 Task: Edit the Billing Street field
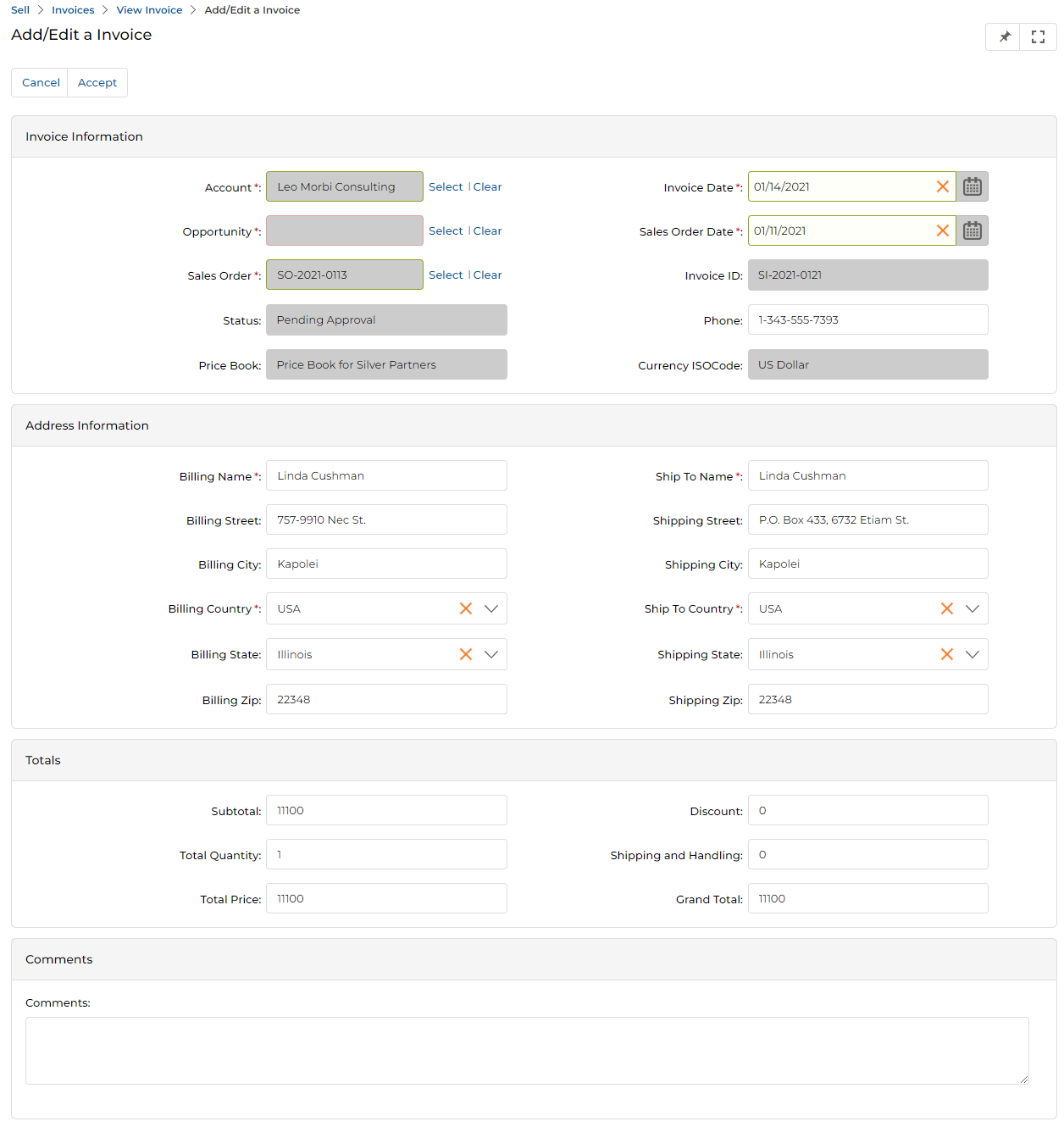pos(386,519)
